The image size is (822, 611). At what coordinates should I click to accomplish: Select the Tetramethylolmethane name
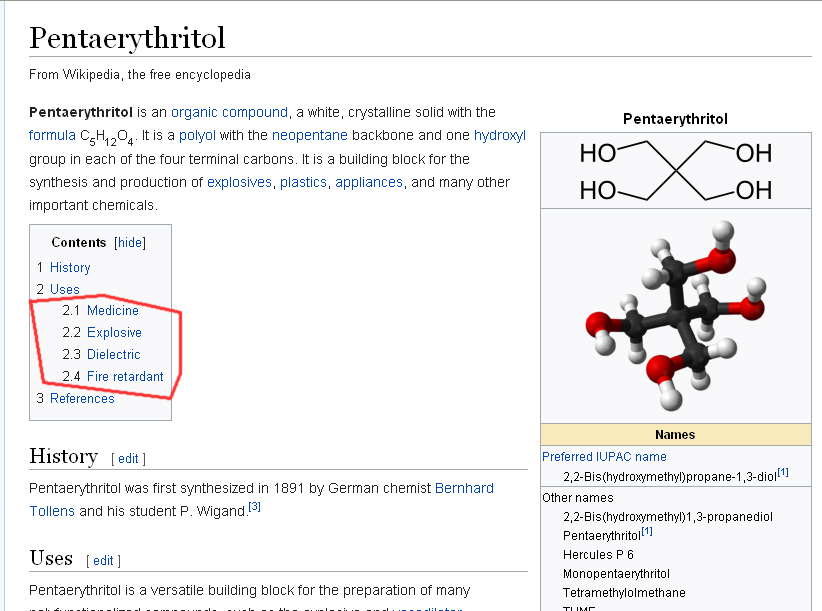tap(624, 593)
